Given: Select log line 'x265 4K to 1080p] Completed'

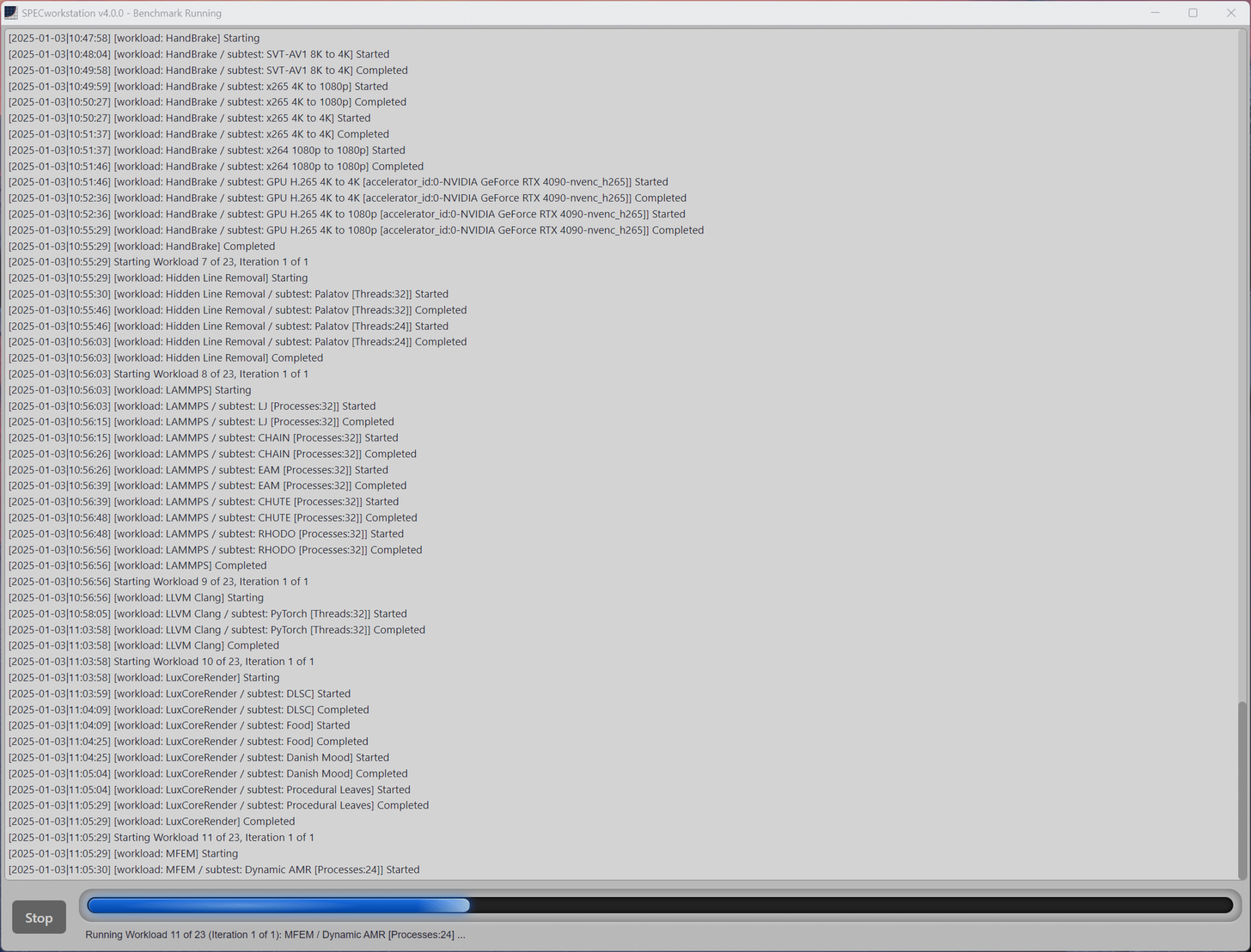Looking at the screenshot, I should pos(207,102).
